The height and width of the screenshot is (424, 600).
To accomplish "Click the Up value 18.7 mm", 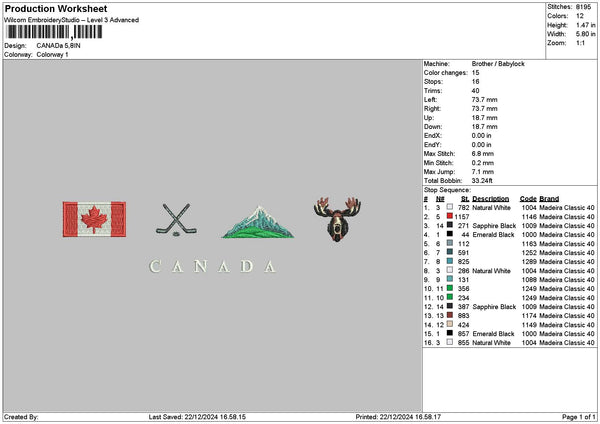I will (x=484, y=117).
